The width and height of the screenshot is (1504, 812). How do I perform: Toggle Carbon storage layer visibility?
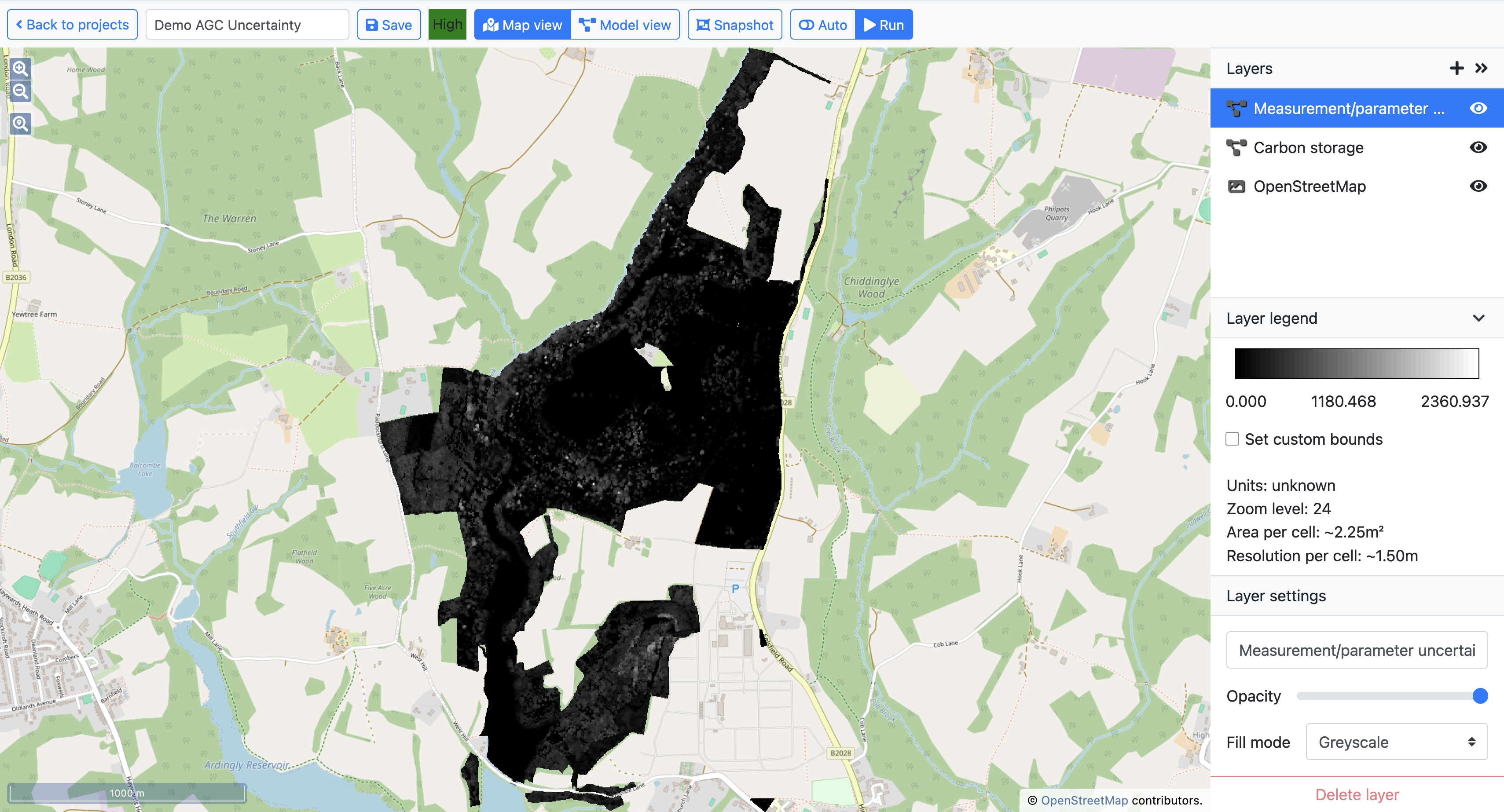pos(1478,147)
